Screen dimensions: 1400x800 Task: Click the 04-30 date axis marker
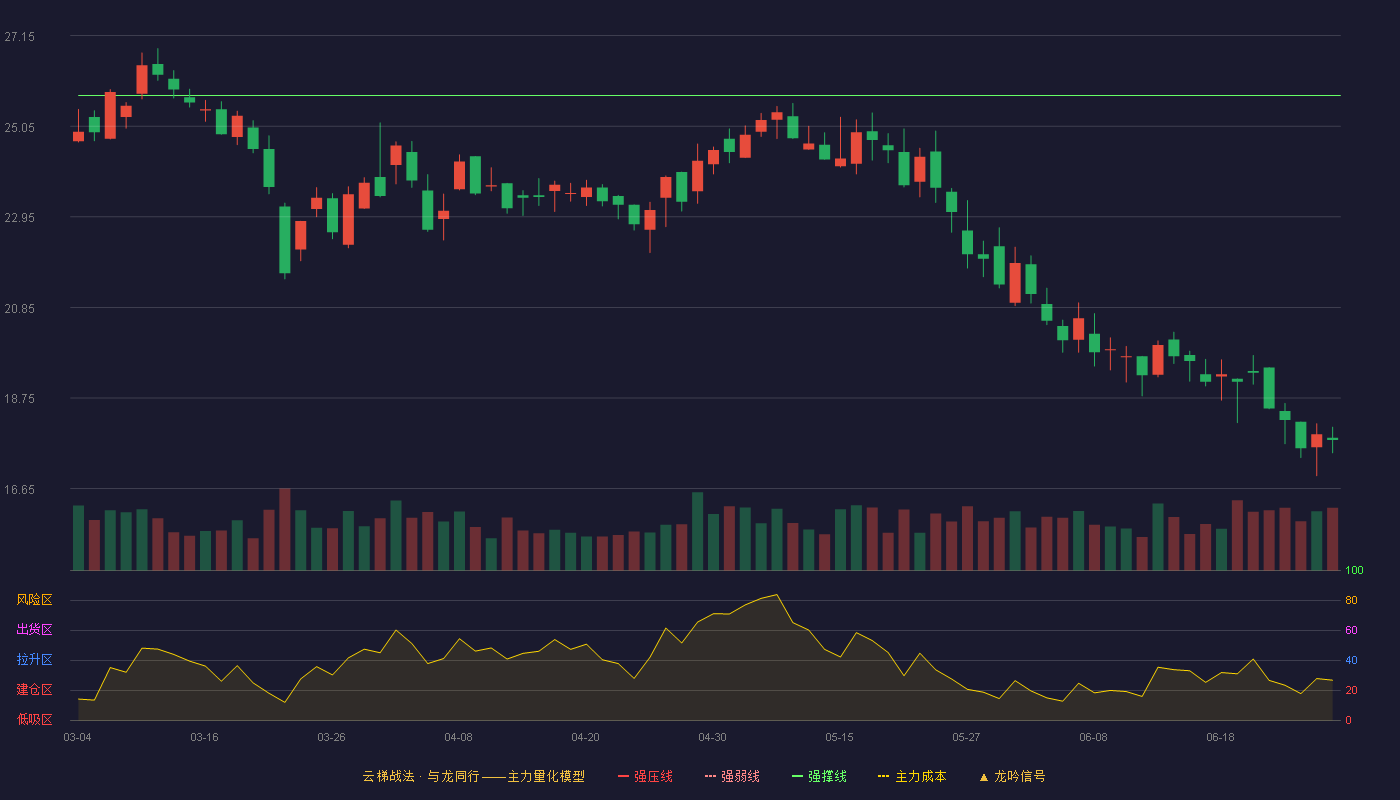click(x=712, y=737)
